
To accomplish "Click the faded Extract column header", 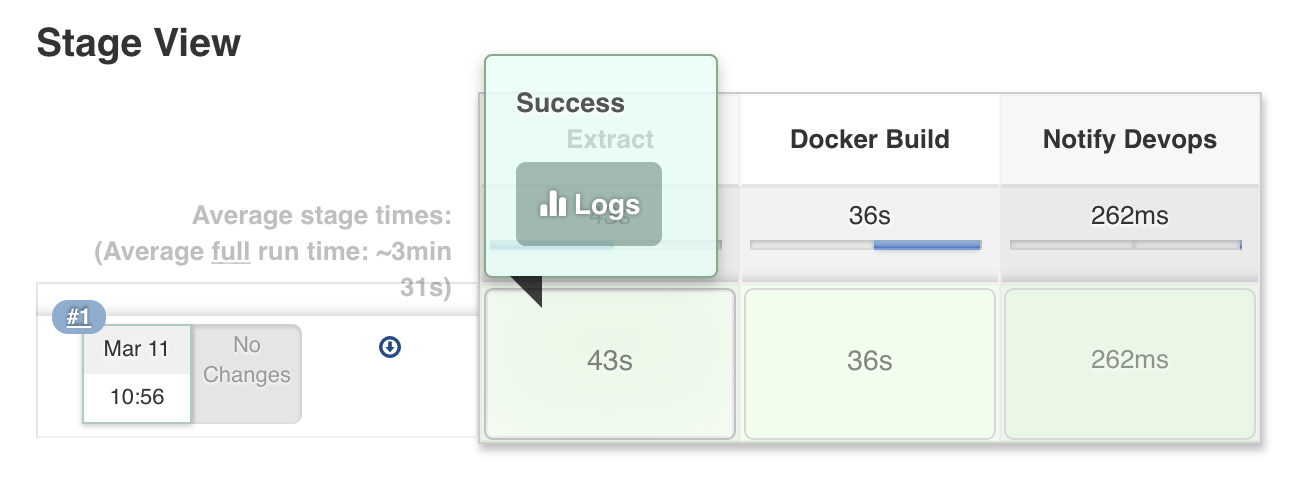I will [x=610, y=139].
